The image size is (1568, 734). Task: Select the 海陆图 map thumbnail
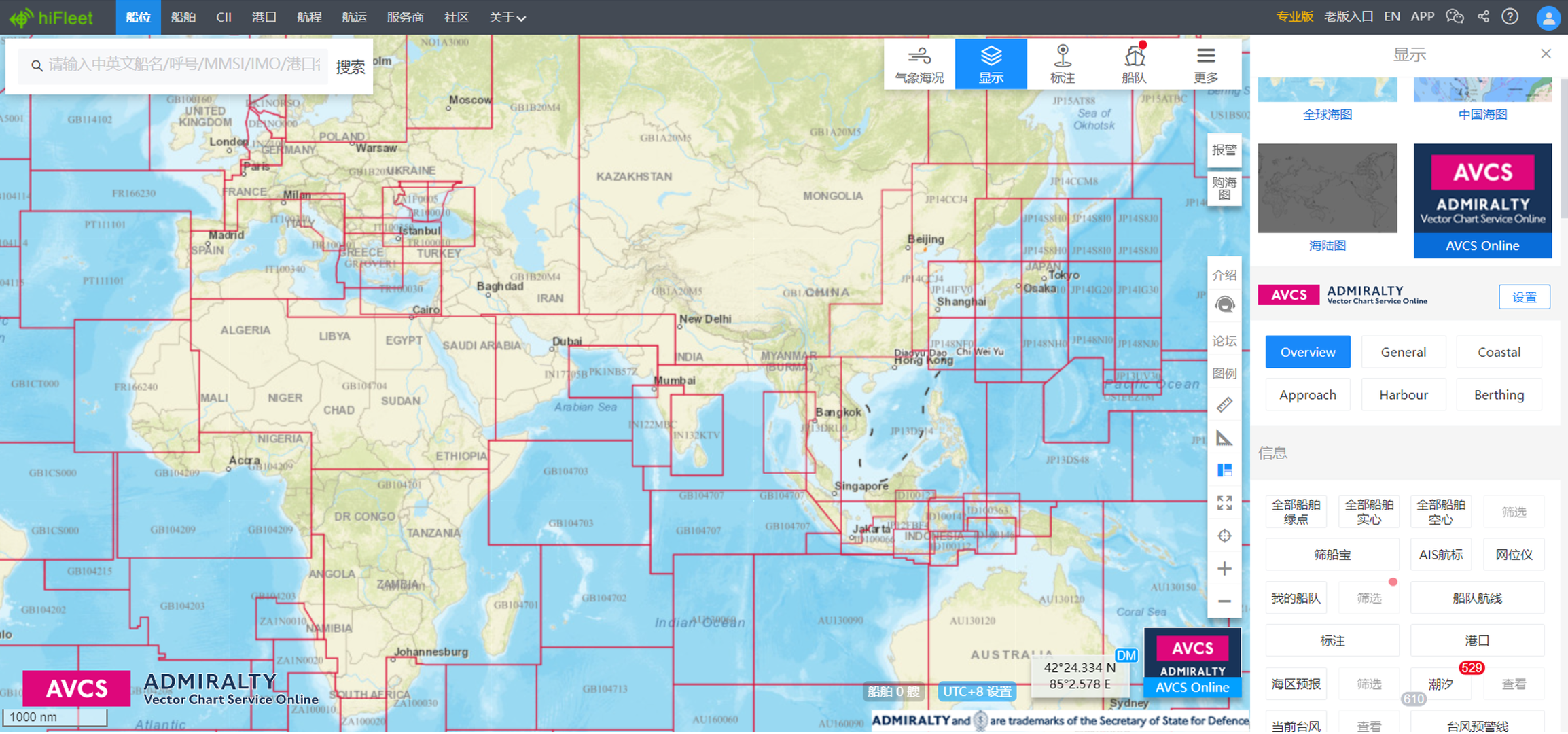1328,199
